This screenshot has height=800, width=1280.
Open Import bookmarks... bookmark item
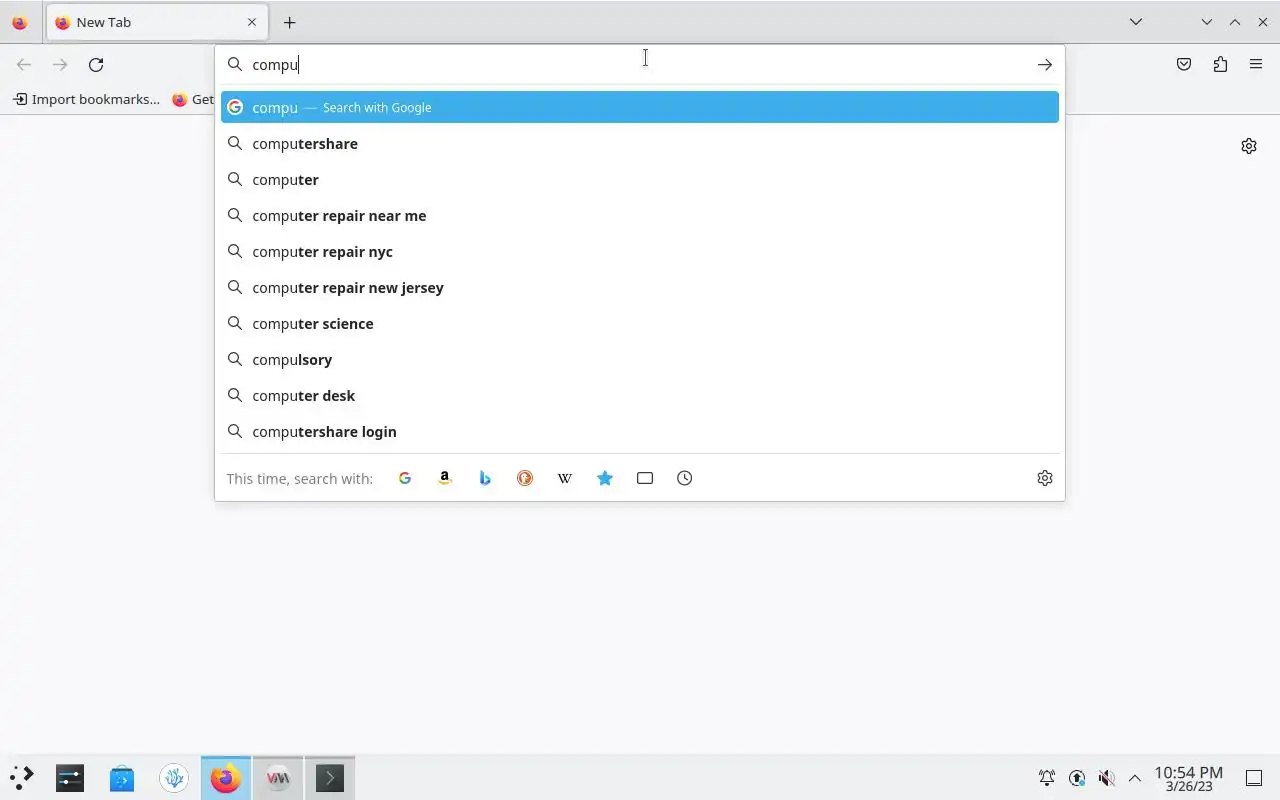(x=86, y=99)
